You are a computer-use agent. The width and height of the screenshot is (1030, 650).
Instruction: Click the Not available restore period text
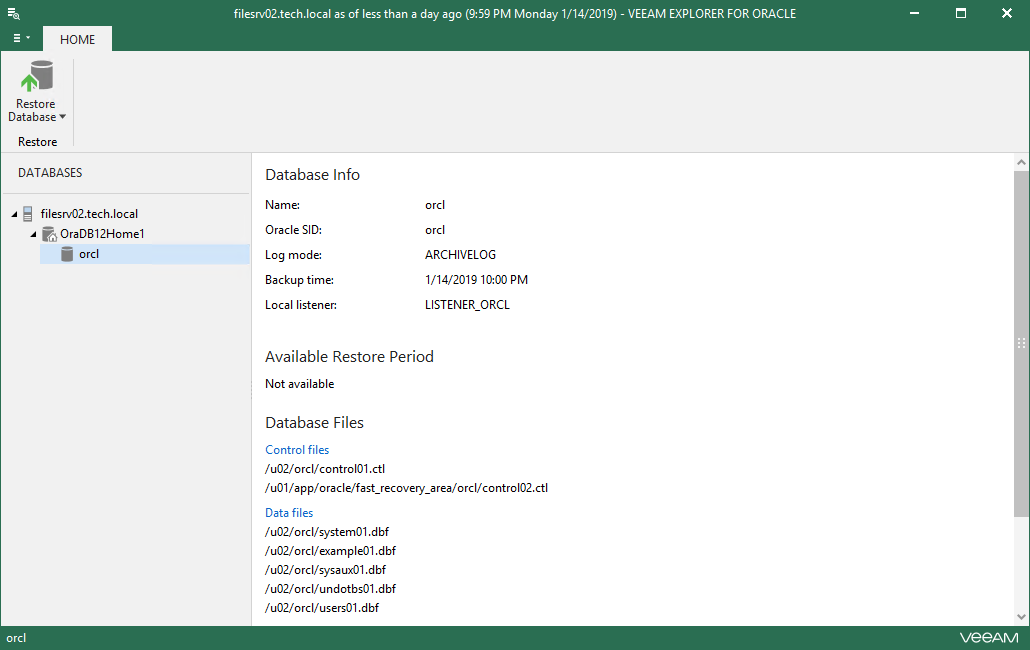point(300,384)
